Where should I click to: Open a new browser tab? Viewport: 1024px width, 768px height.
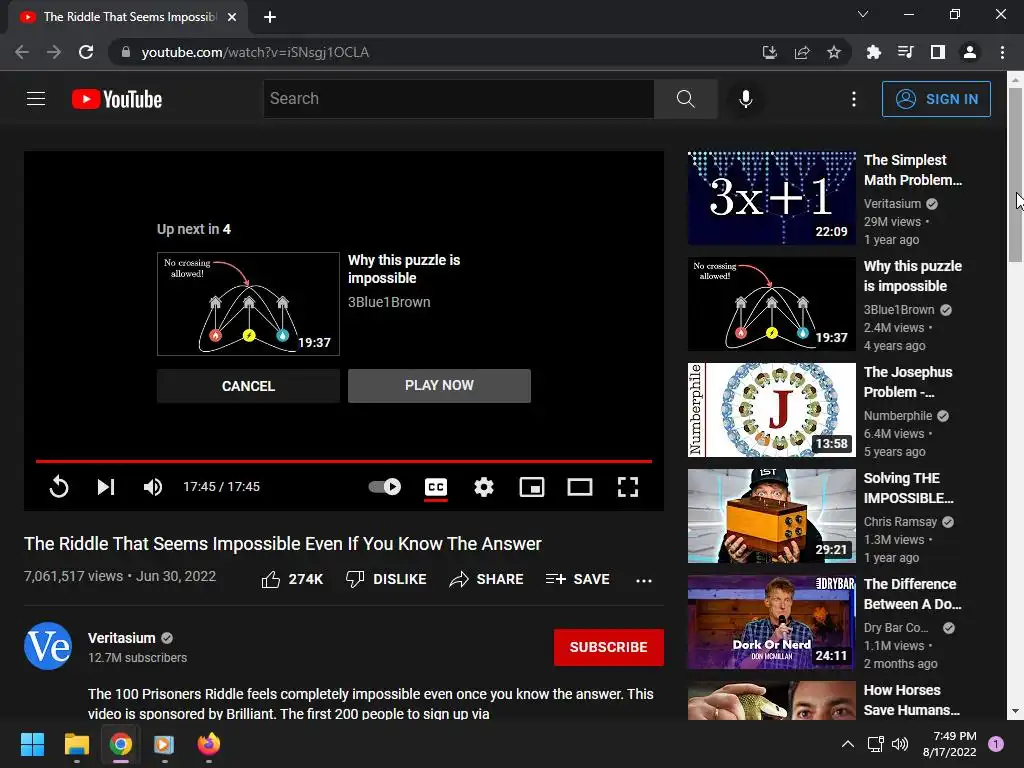pos(270,17)
